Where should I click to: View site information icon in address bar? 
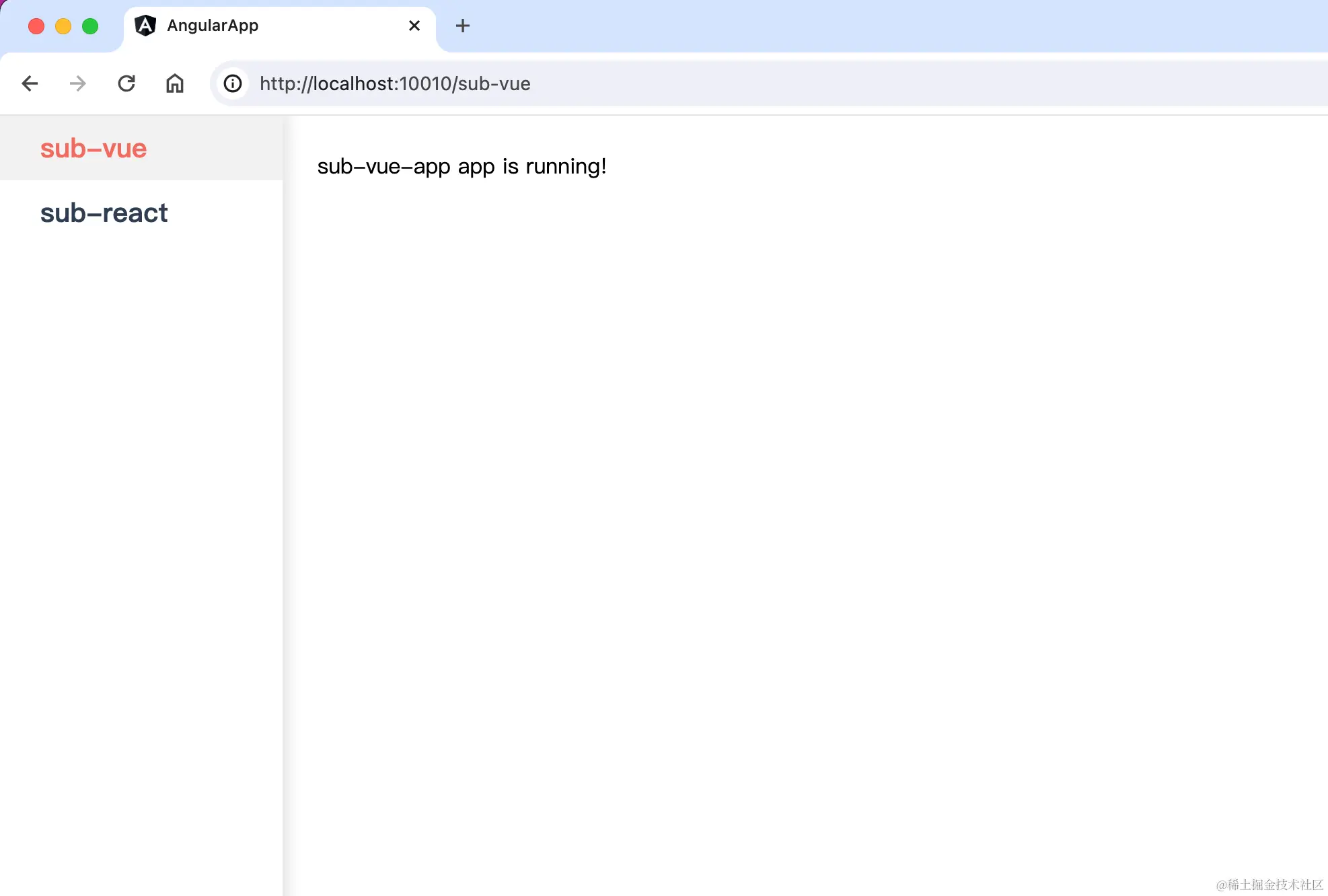click(x=233, y=83)
